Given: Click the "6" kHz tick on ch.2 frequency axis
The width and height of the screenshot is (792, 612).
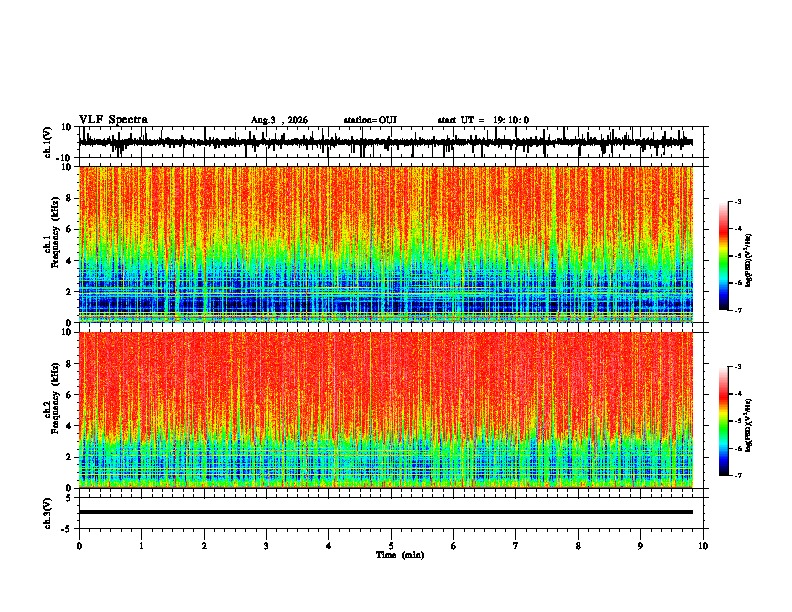Looking at the screenshot, I should click(70, 395).
